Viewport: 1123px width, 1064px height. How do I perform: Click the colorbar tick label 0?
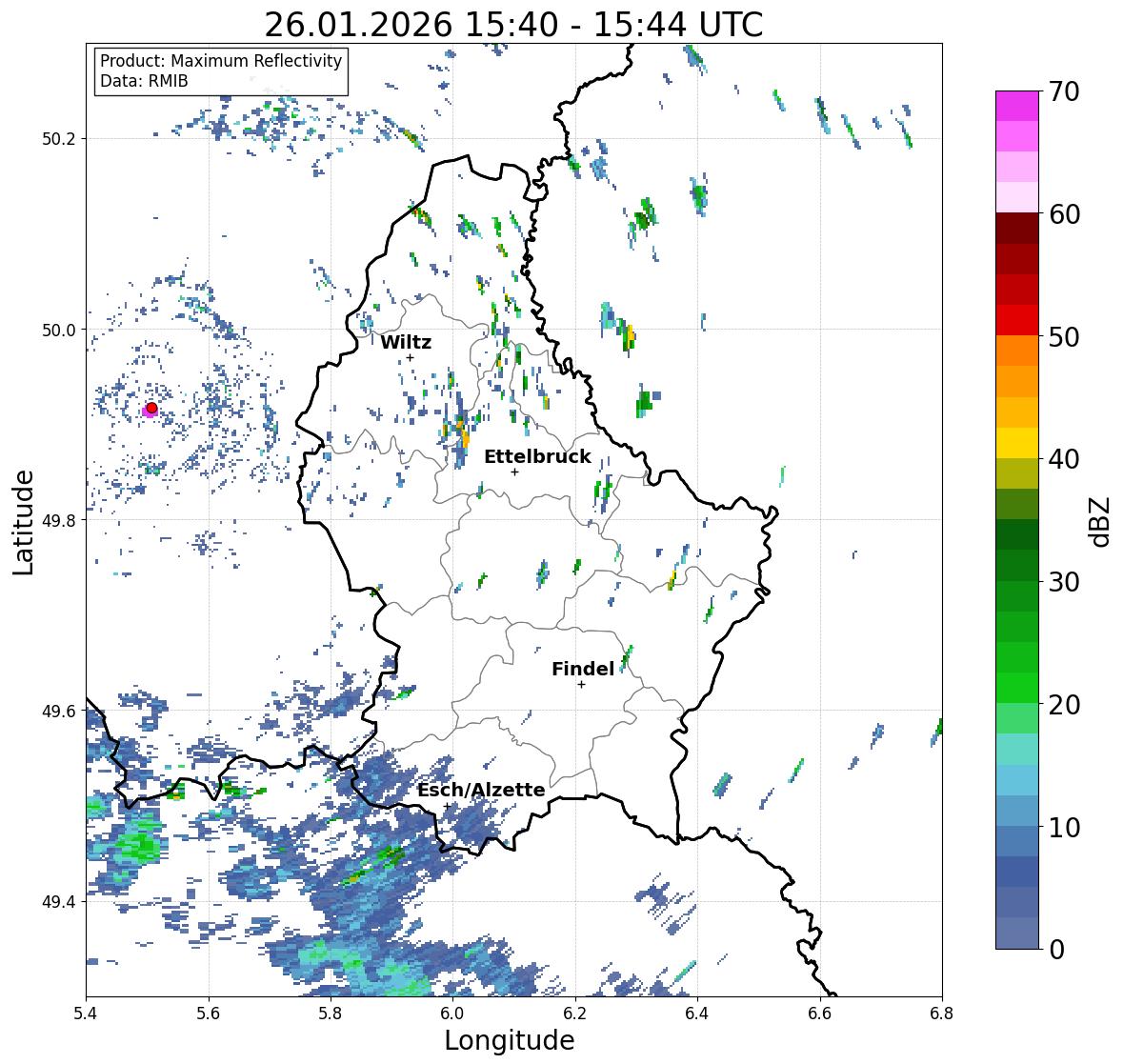pos(1057,950)
